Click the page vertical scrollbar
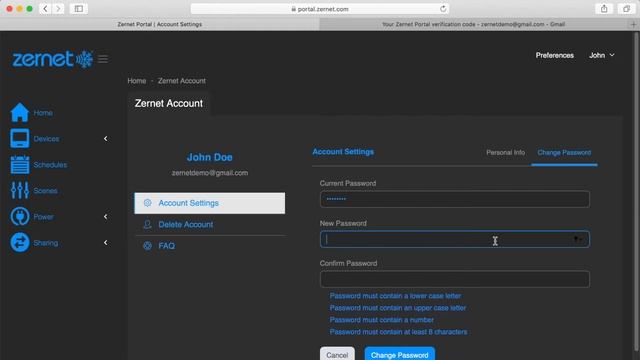The width and height of the screenshot is (640, 360). coord(635,192)
